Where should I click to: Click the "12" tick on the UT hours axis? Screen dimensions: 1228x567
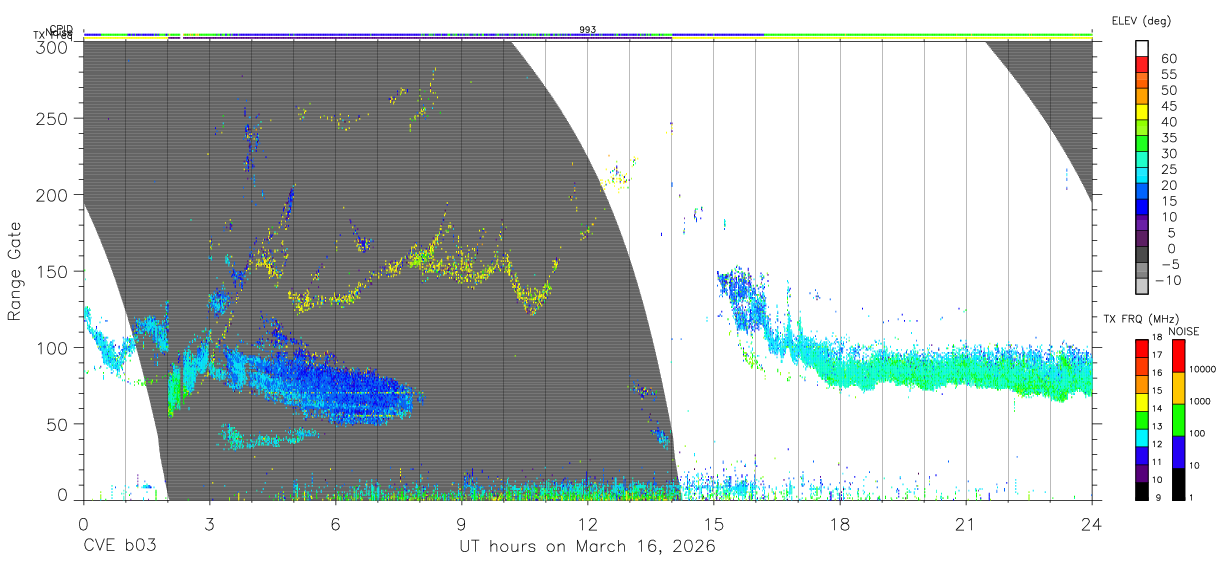coord(587,523)
